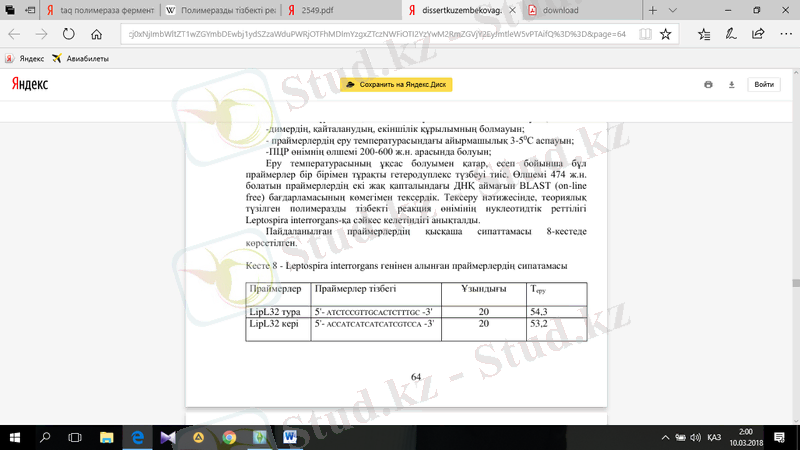Open Visual Studio from taskbar
Image resolution: width=800 pixels, height=450 pixels.
tap(168, 437)
